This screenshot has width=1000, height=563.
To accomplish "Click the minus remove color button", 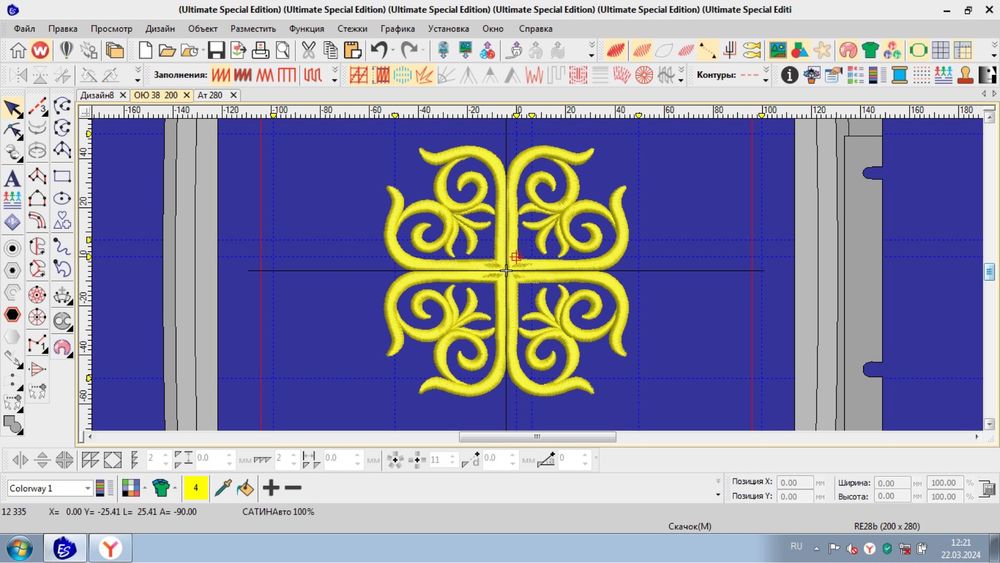I will click(293, 488).
